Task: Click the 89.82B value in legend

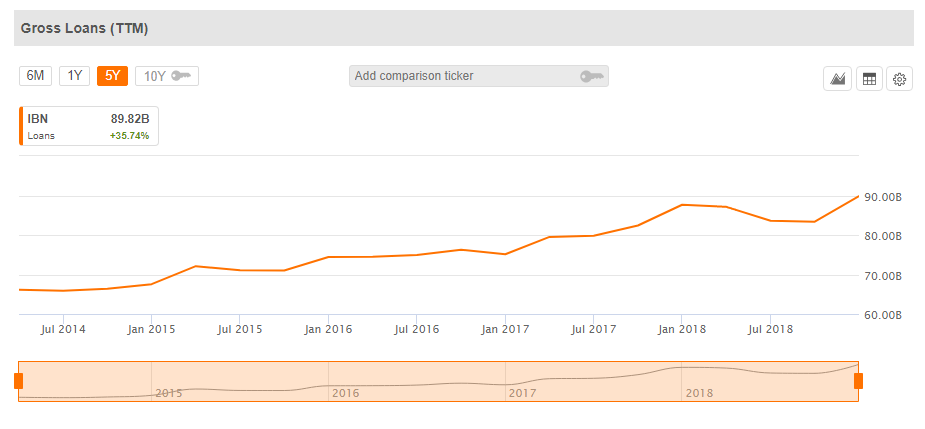Action: (130, 119)
